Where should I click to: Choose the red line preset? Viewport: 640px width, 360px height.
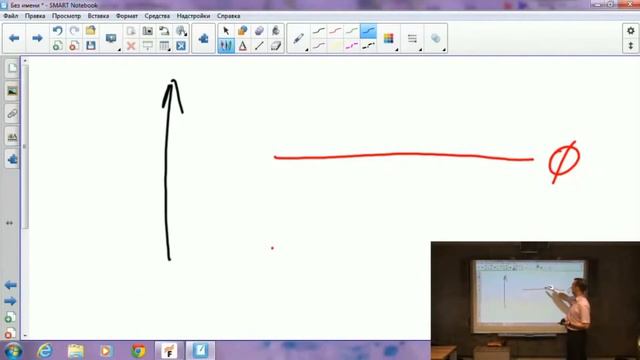tap(336, 31)
